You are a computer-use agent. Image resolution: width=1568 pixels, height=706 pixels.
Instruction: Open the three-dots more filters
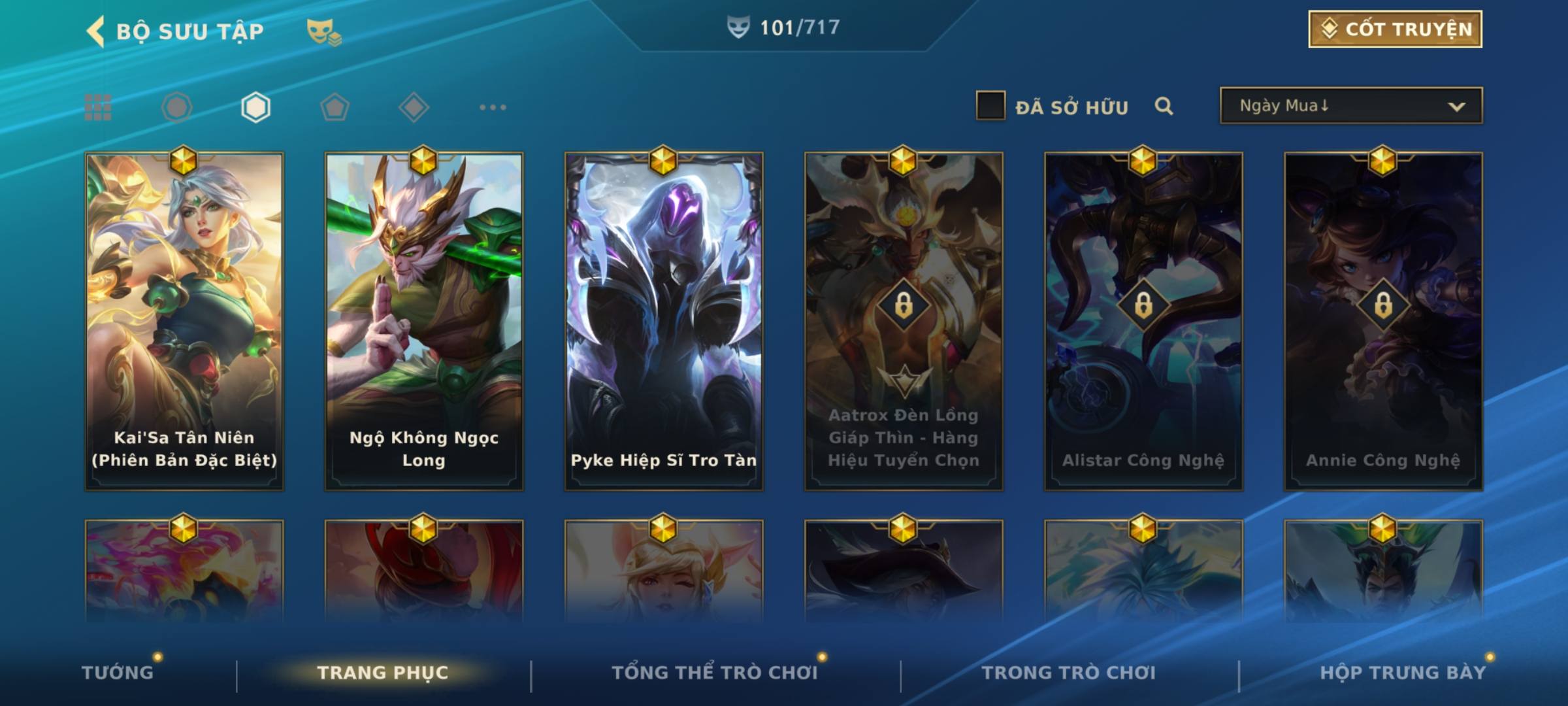point(493,107)
